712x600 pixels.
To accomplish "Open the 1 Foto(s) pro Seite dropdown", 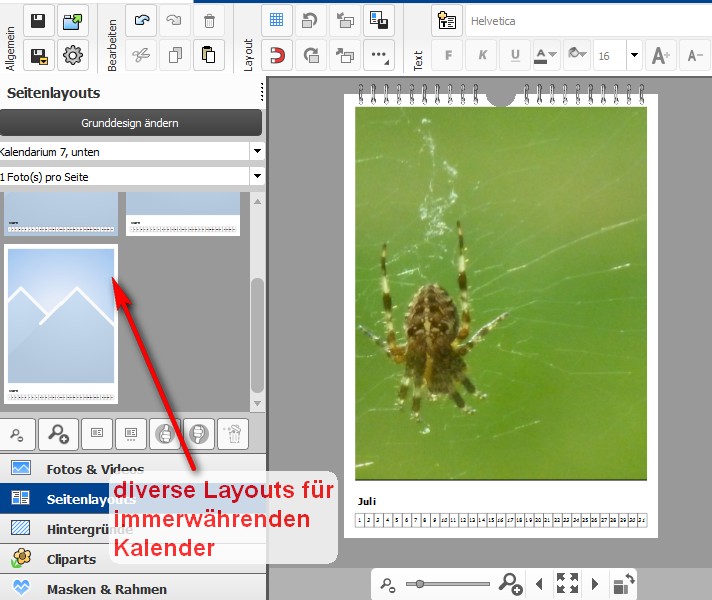I will click(x=256, y=176).
